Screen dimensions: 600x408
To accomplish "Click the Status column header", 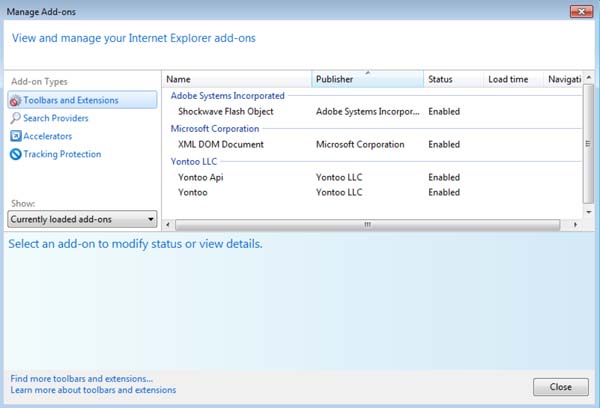I will click(x=450, y=79).
